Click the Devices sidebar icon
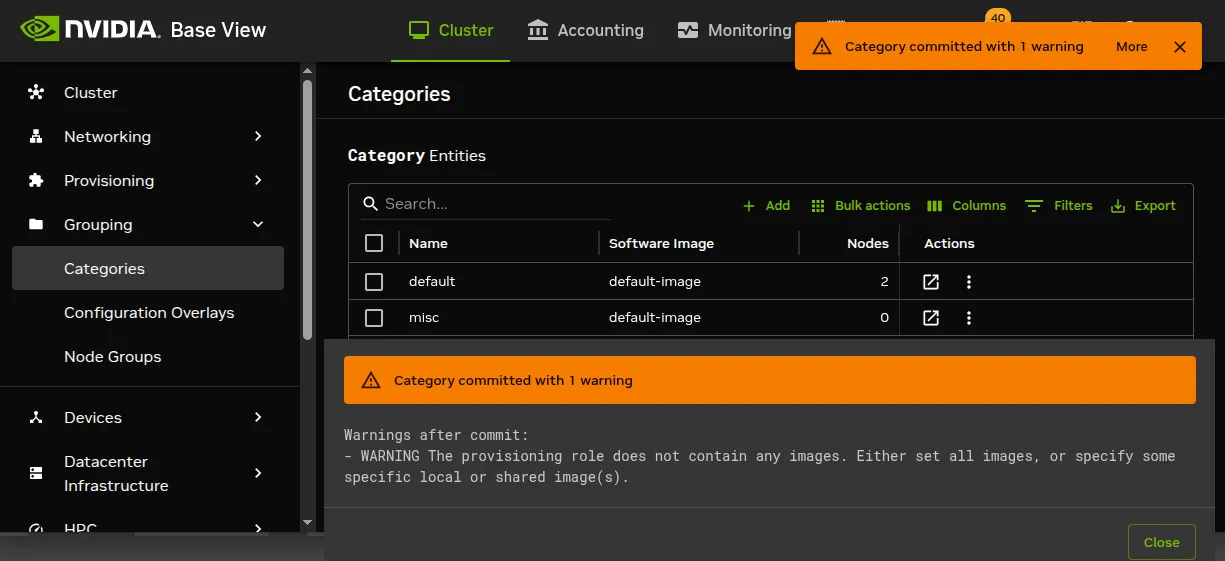Image resolution: width=1225 pixels, height=561 pixels. [x=36, y=417]
